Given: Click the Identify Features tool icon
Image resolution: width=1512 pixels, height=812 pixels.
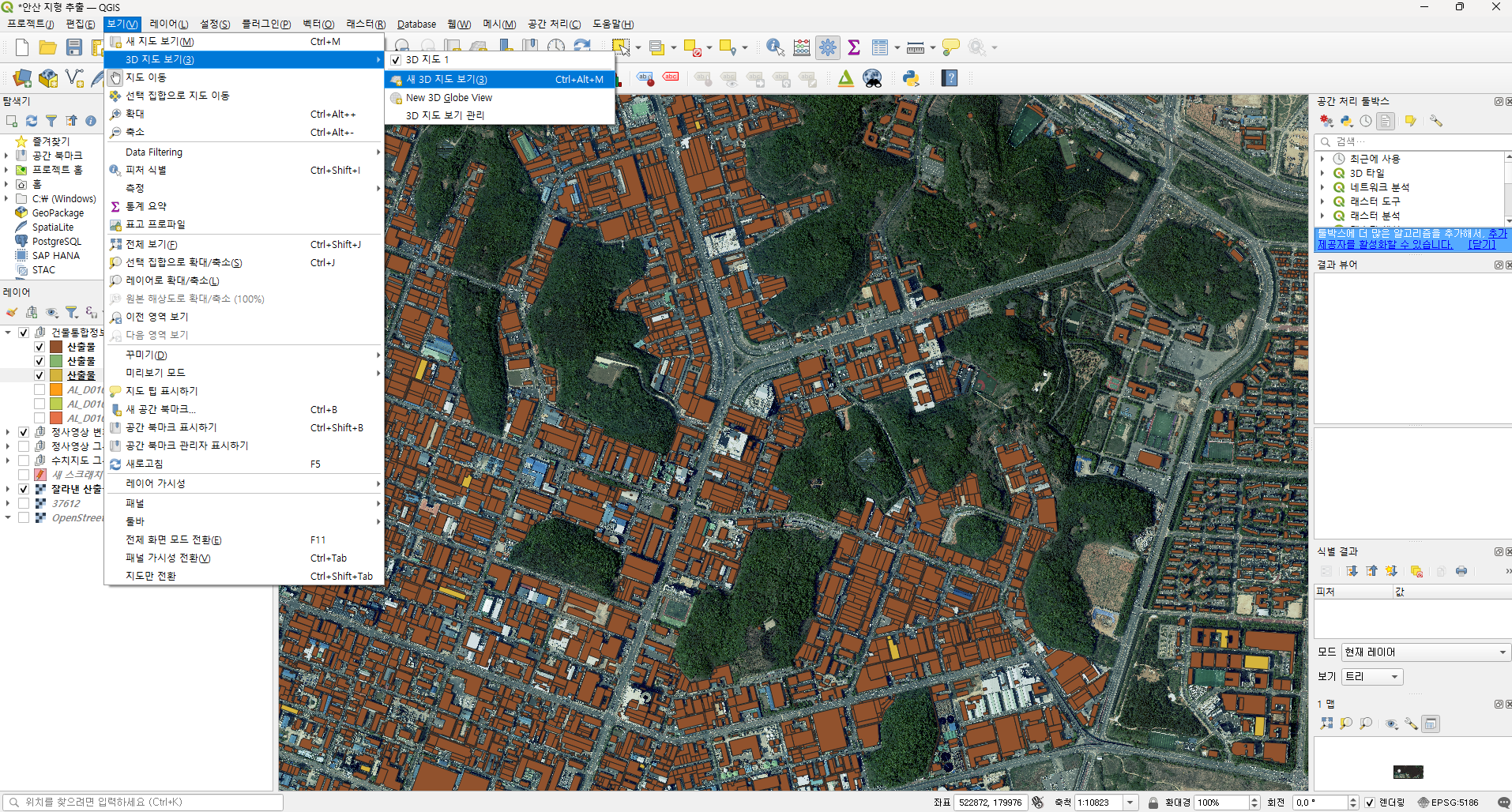Looking at the screenshot, I should [x=774, y=47].
